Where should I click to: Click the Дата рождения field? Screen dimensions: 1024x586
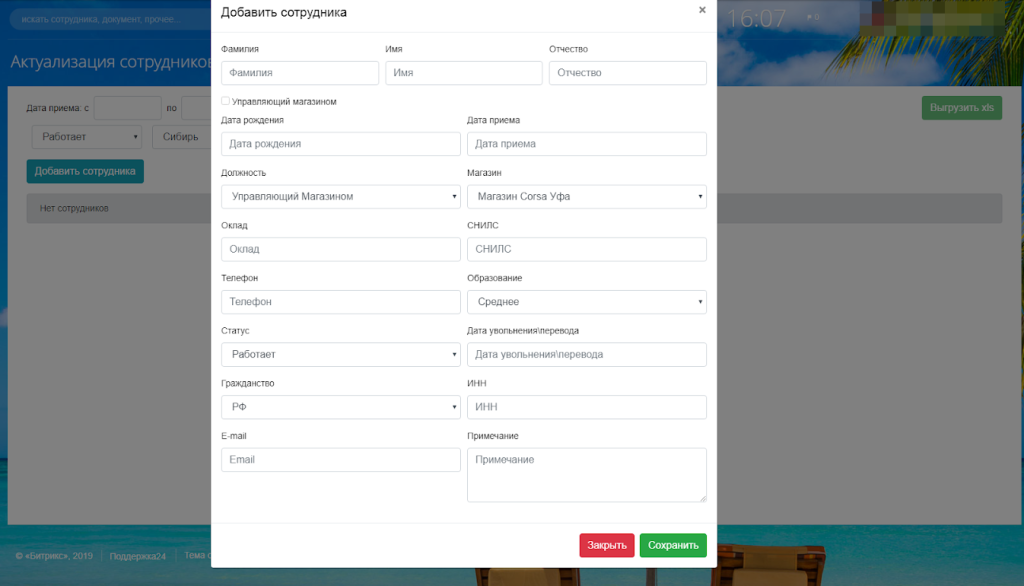(341, 144)
